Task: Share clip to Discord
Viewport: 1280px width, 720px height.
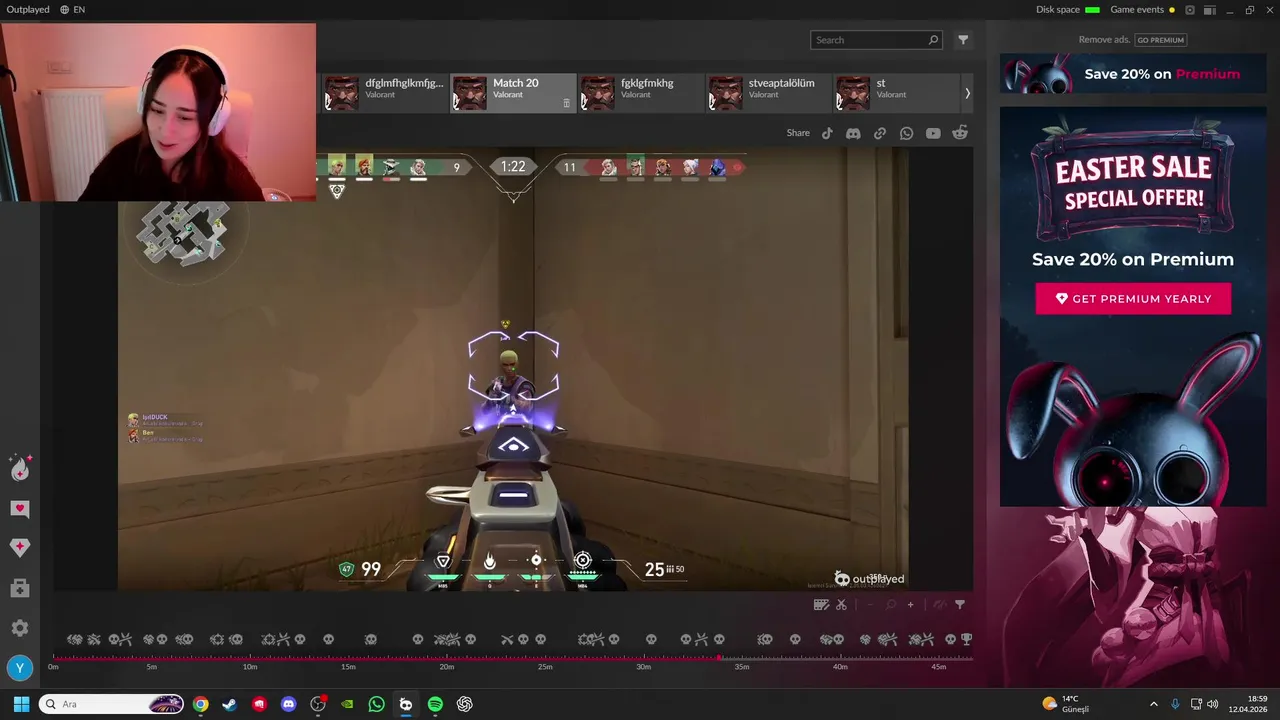Action: (853, 133)
